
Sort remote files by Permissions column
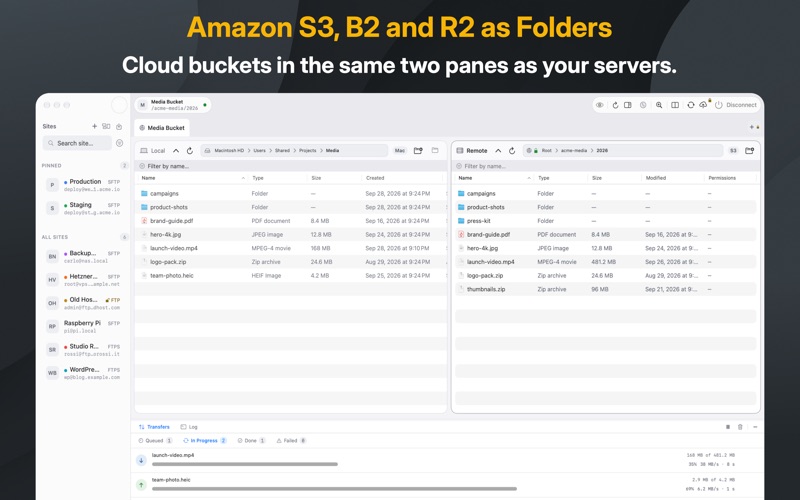tap(730, 178)
